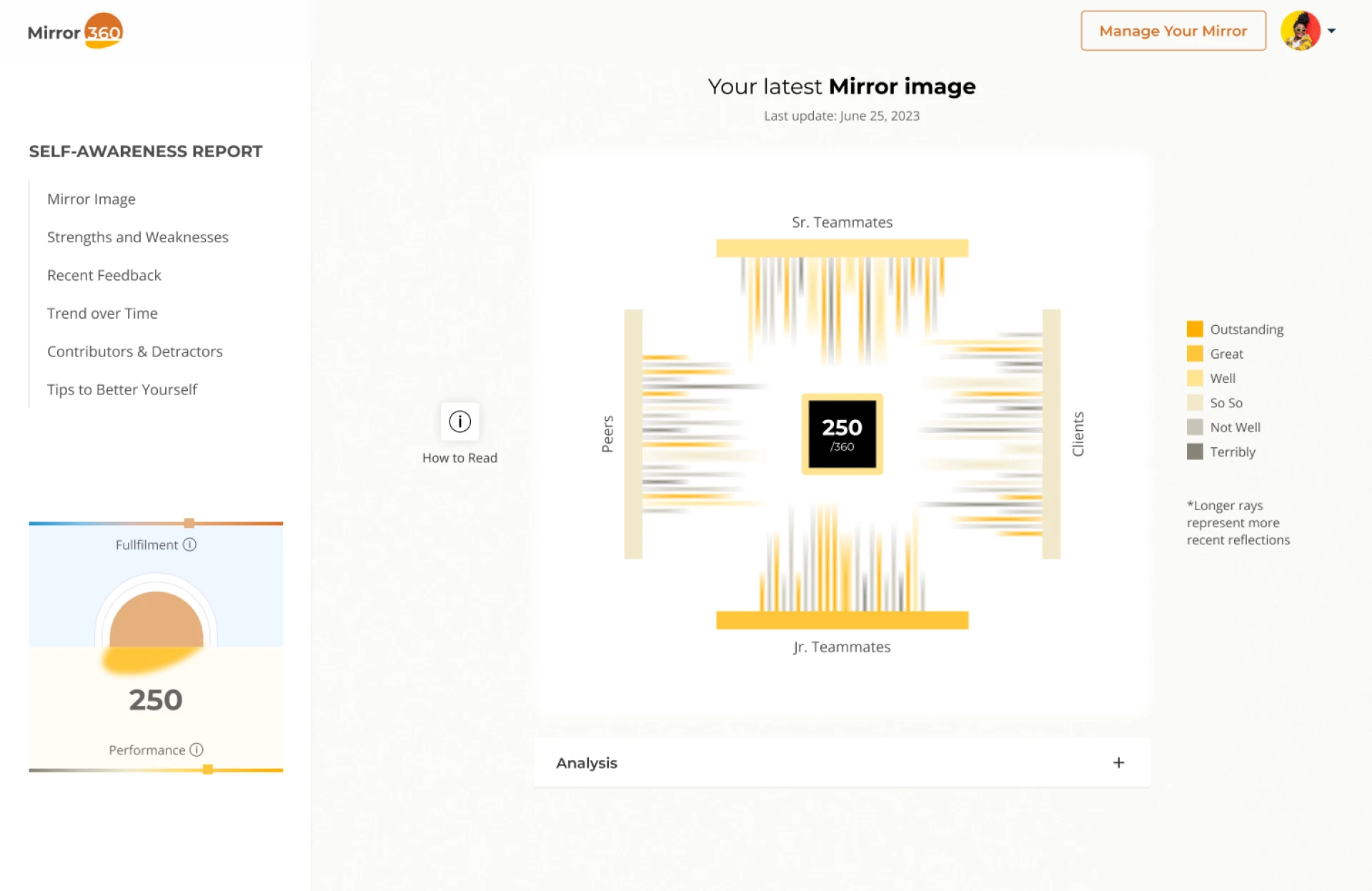Click the user profile avatar
The width and height of the screenshot is (1372, 891).
pyautogui.click(x=1300, y=31)
